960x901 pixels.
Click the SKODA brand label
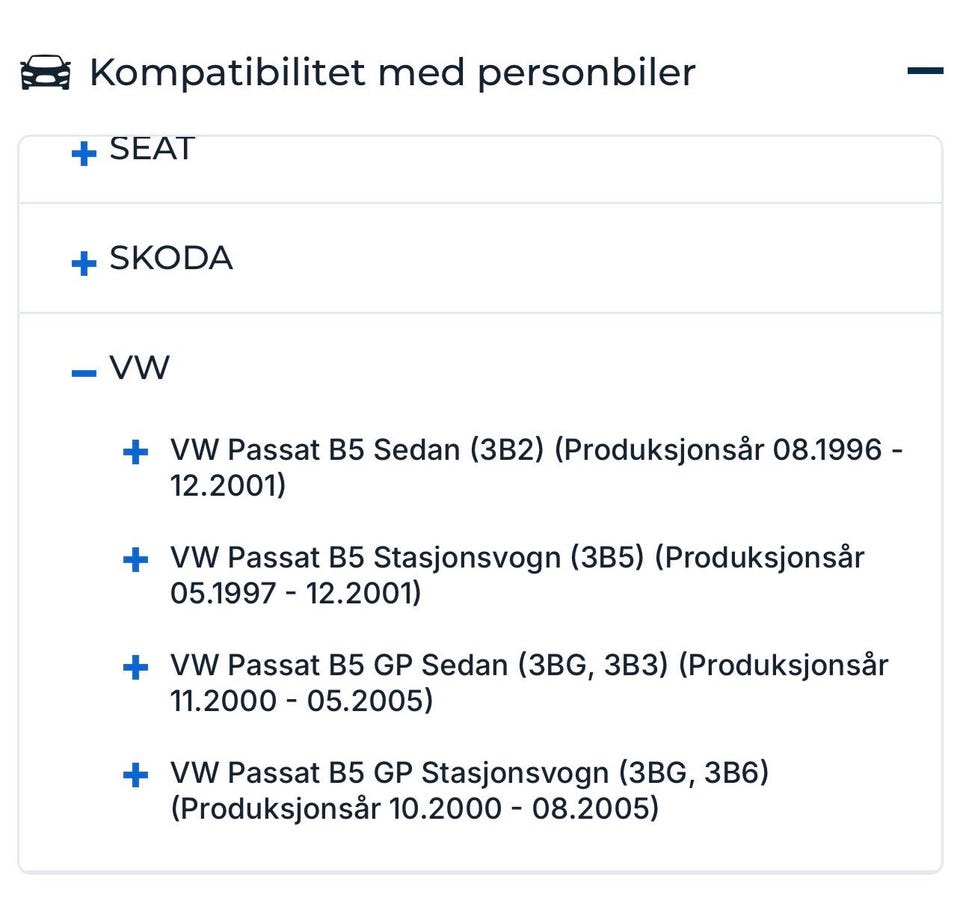(x=171, y=259)
